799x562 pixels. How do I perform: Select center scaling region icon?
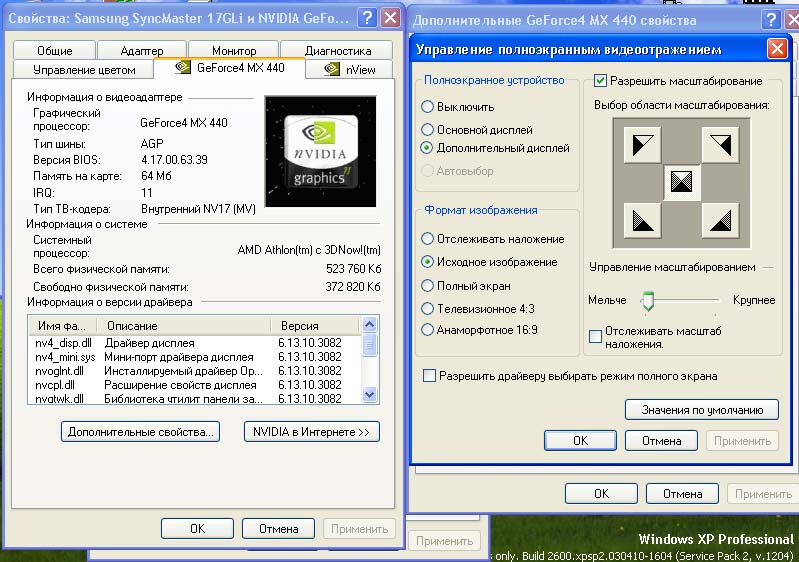point(682,182)
